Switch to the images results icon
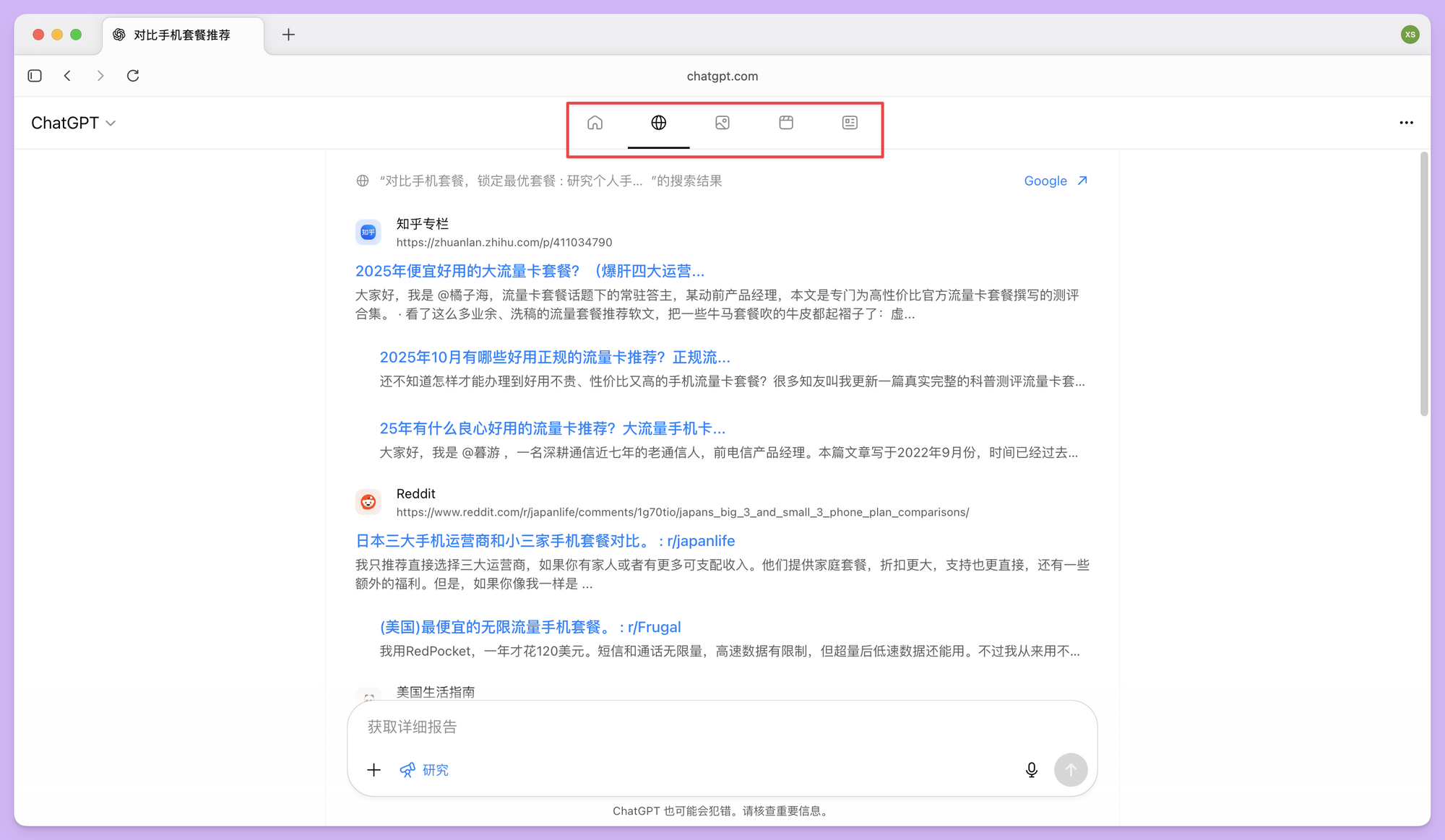 pyautogui.click(x=722, y=123)
